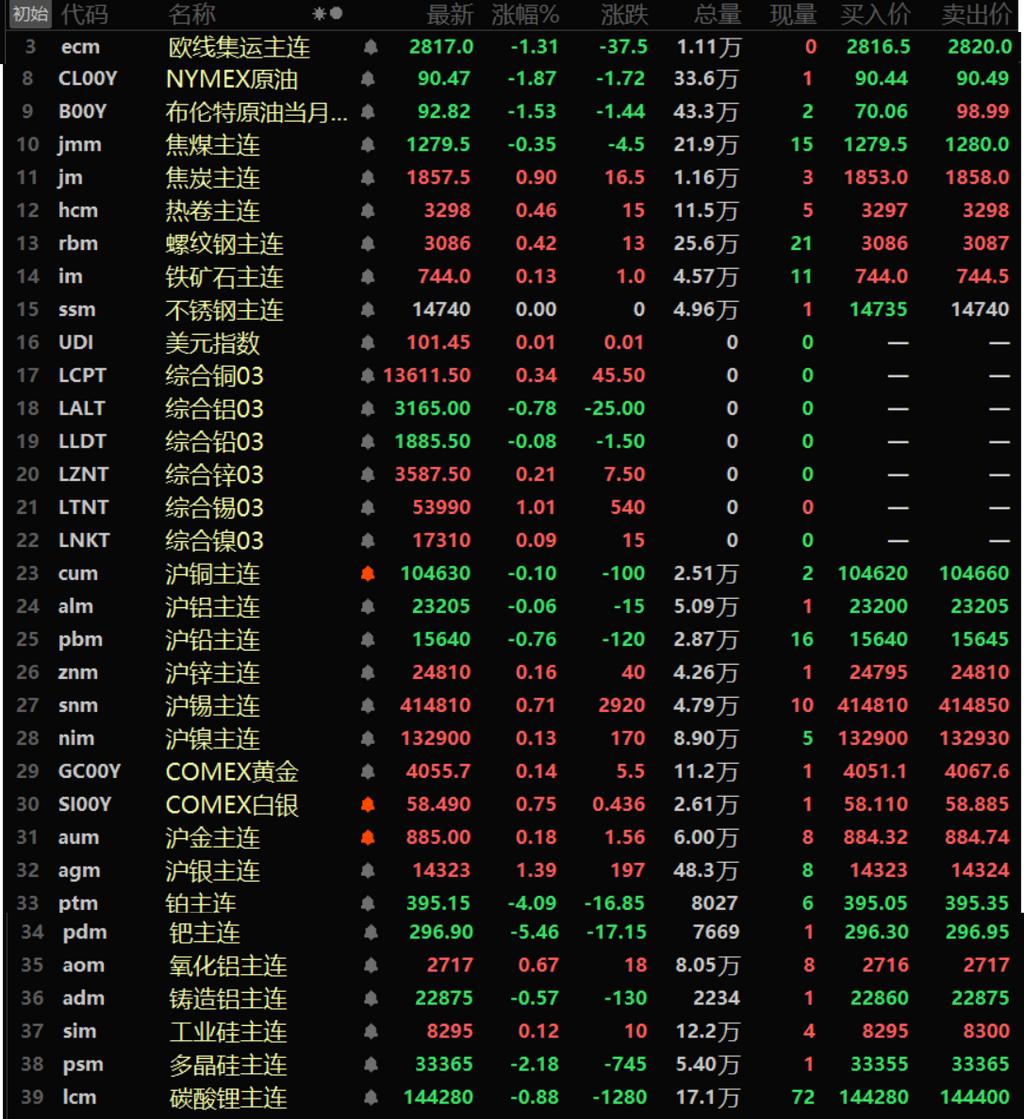The image size is (1024, 1119).
Task: Select the 初始 tab at top left
Action: click(x=30, y=14)
